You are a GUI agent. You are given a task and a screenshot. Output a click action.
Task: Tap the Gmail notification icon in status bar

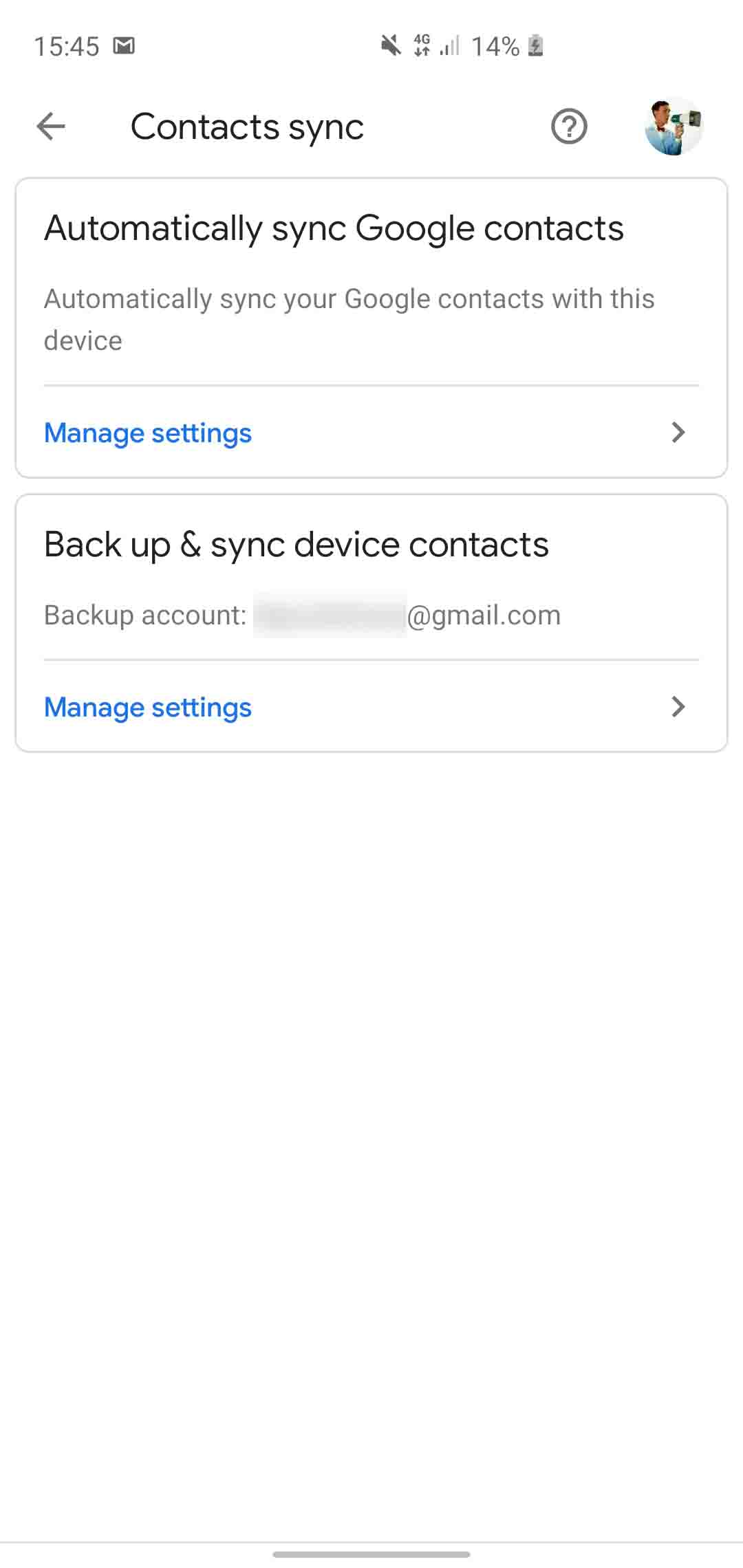(x=124, y=46)
